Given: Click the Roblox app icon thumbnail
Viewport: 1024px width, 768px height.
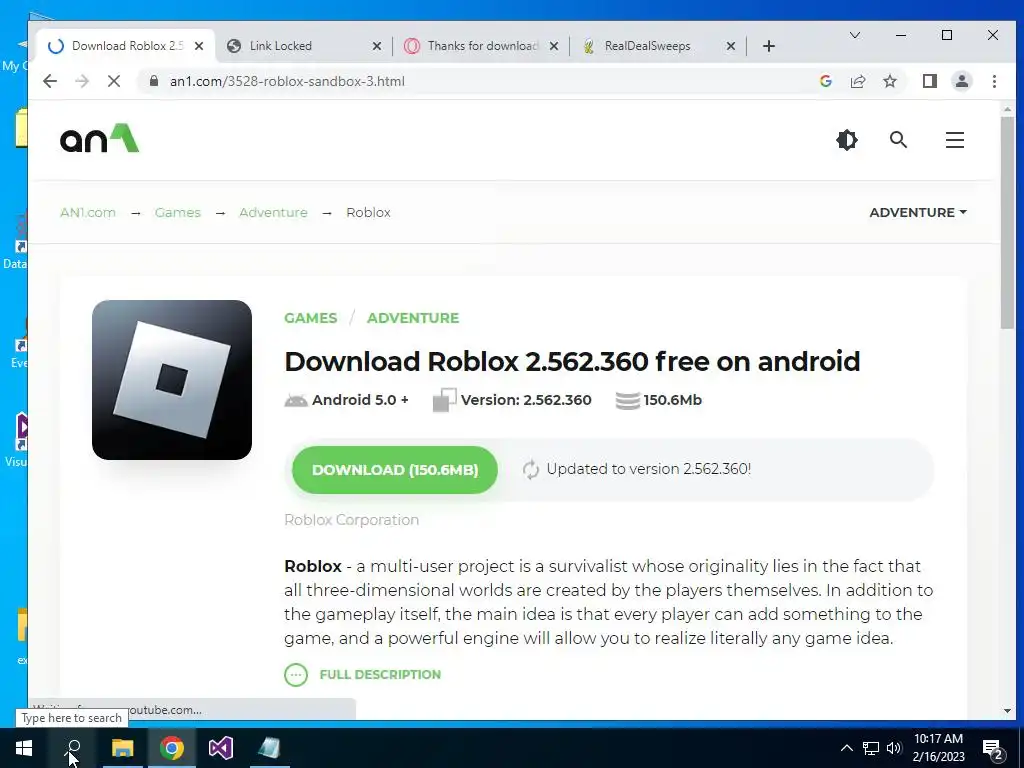Looking at the screenshot, I should [172, 380].
